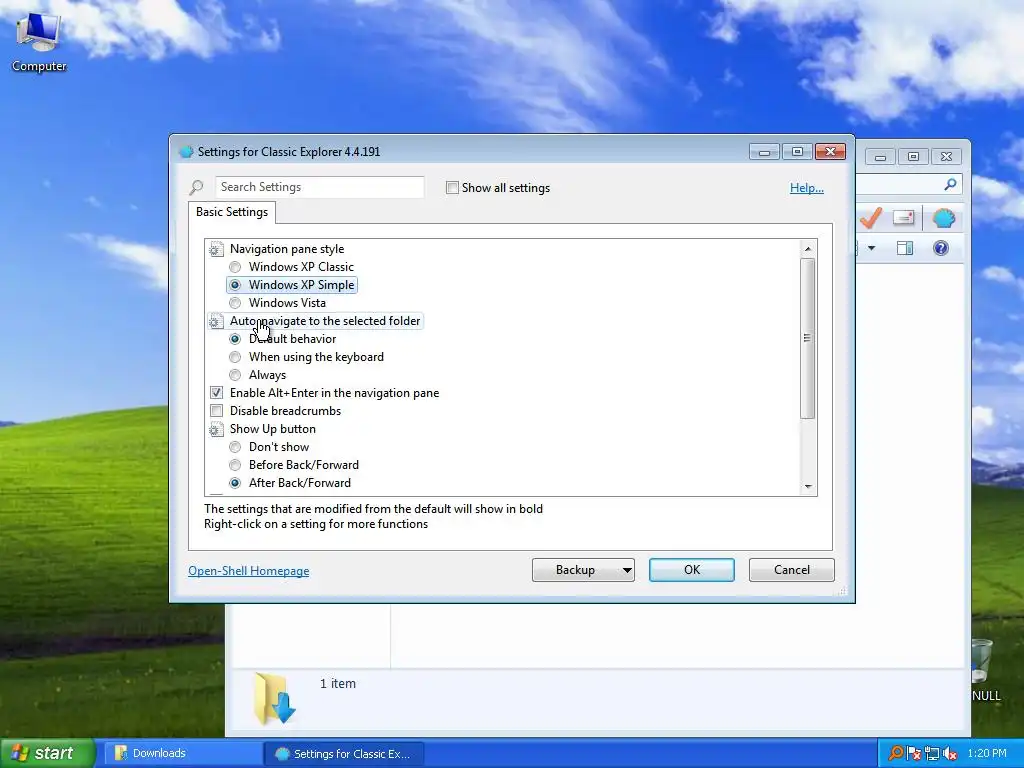Open Classic Explorer settings via blue shell icon

point(944,218)
